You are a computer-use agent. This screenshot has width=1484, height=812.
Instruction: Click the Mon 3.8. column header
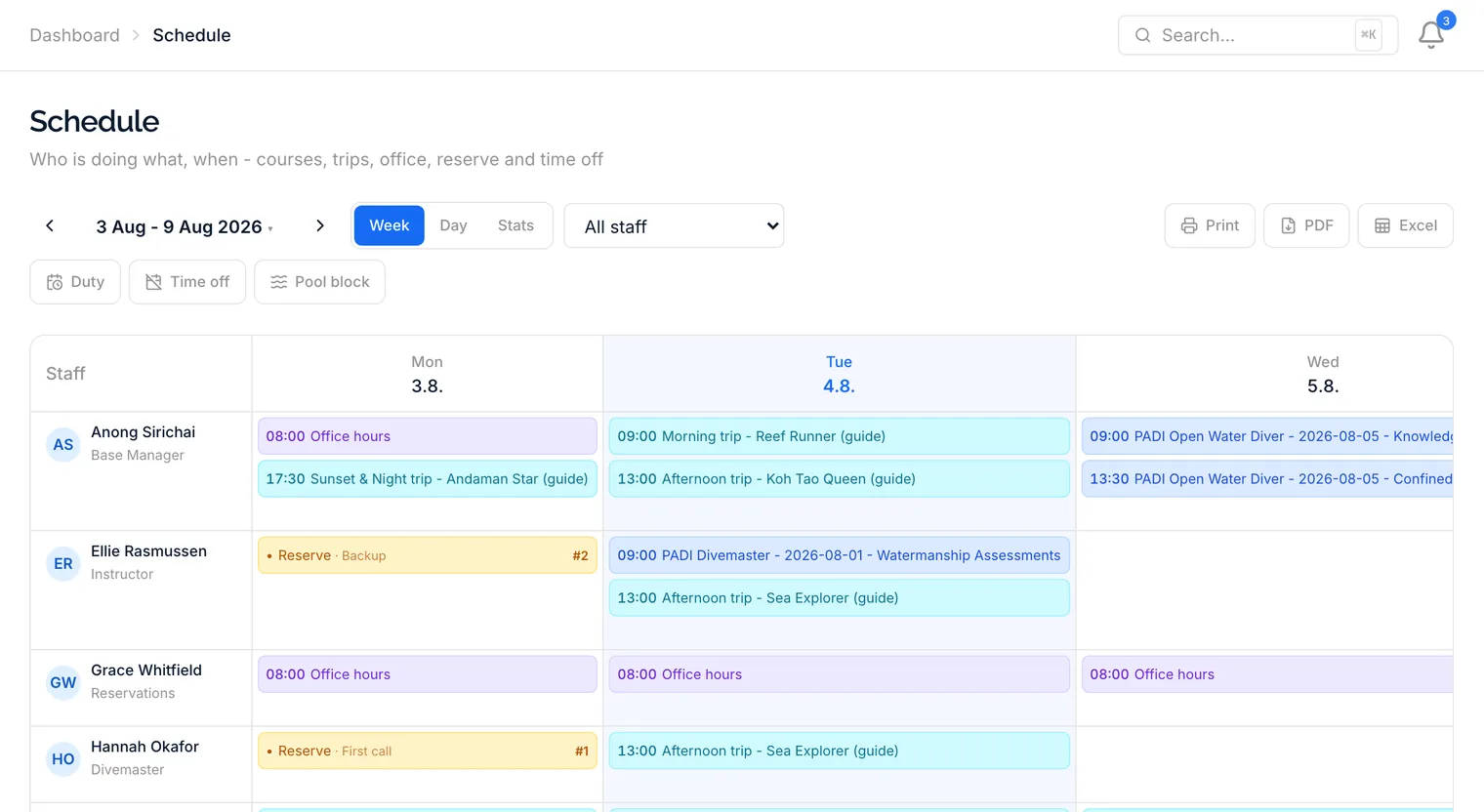click(427, 374)
